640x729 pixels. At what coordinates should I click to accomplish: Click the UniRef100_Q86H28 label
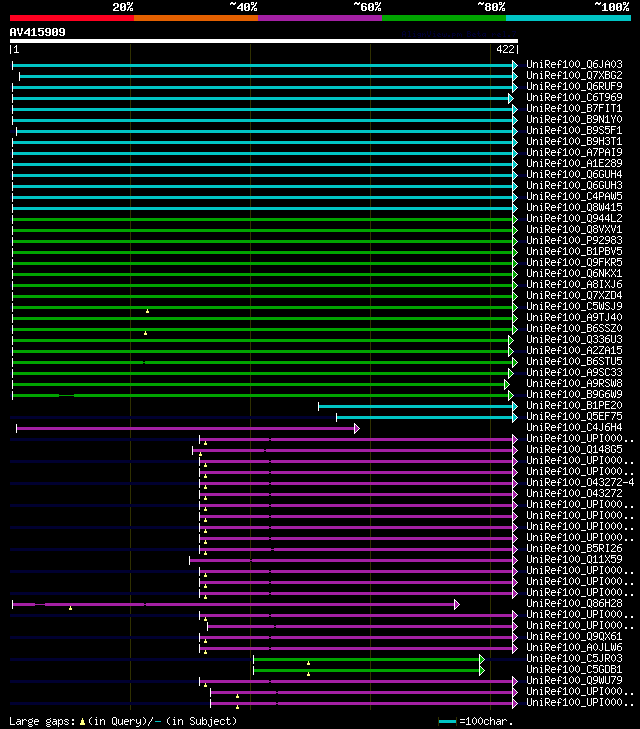pos(574,603)
